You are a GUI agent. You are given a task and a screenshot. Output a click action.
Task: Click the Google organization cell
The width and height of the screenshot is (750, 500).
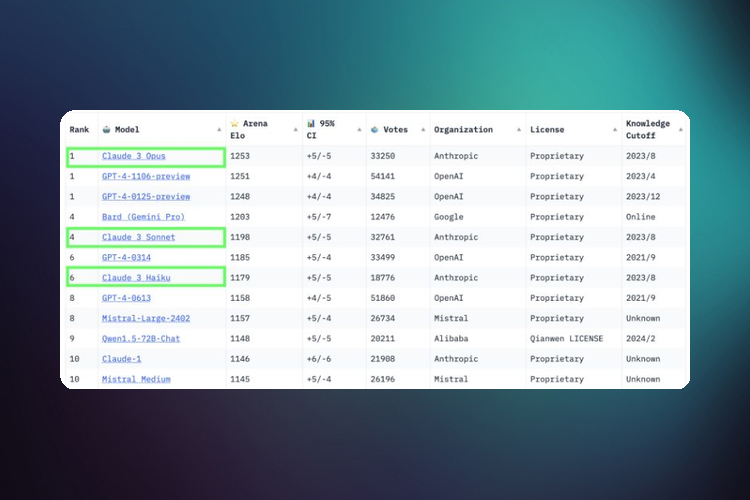449,217
